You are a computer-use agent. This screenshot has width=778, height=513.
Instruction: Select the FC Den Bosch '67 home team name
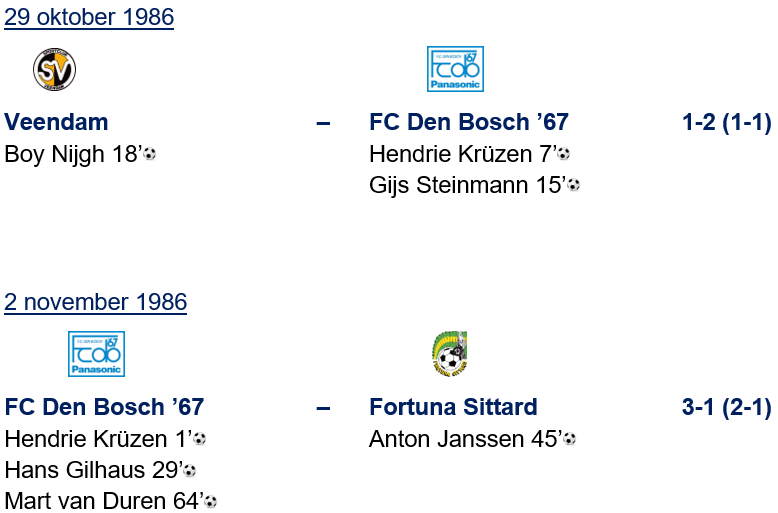click(x=104, y=407)
